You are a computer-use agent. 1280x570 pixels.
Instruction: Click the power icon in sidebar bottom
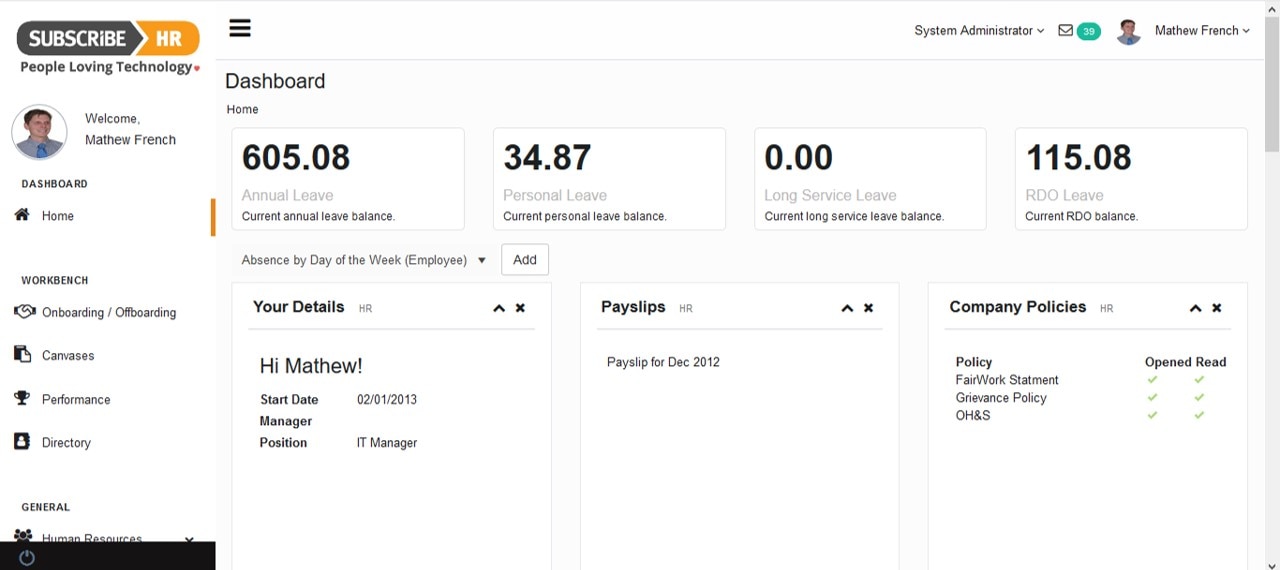(x=27, y=558)
